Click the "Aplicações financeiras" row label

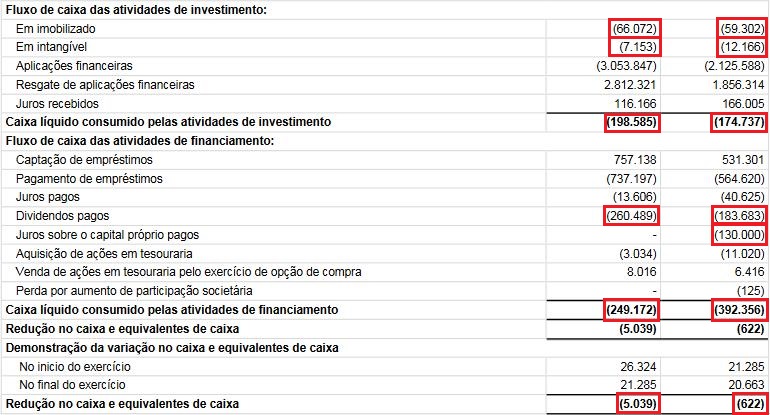[x=79, y=66]
